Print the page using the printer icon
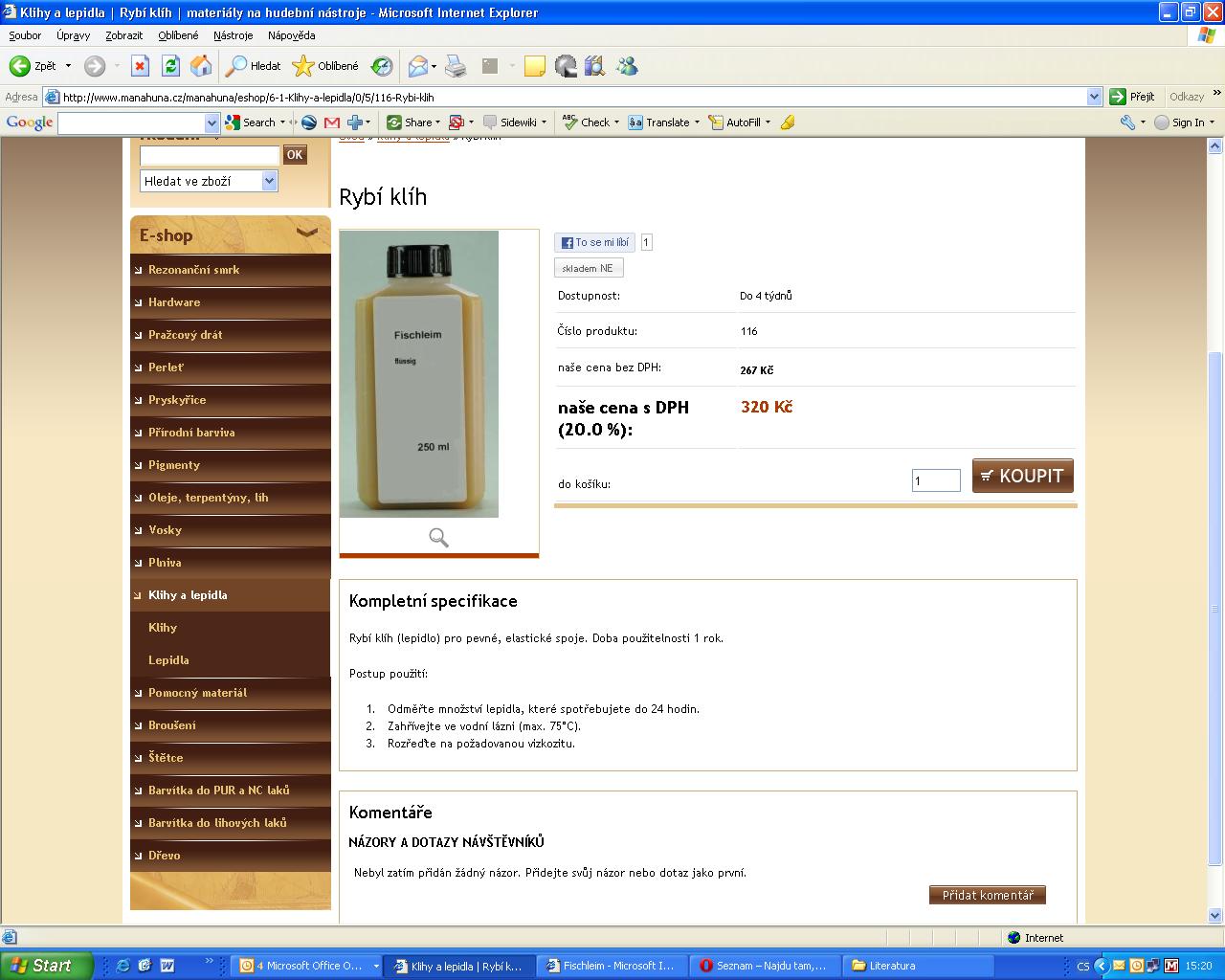This screenshot has width=1225, height=980. (x=456, y=66)
